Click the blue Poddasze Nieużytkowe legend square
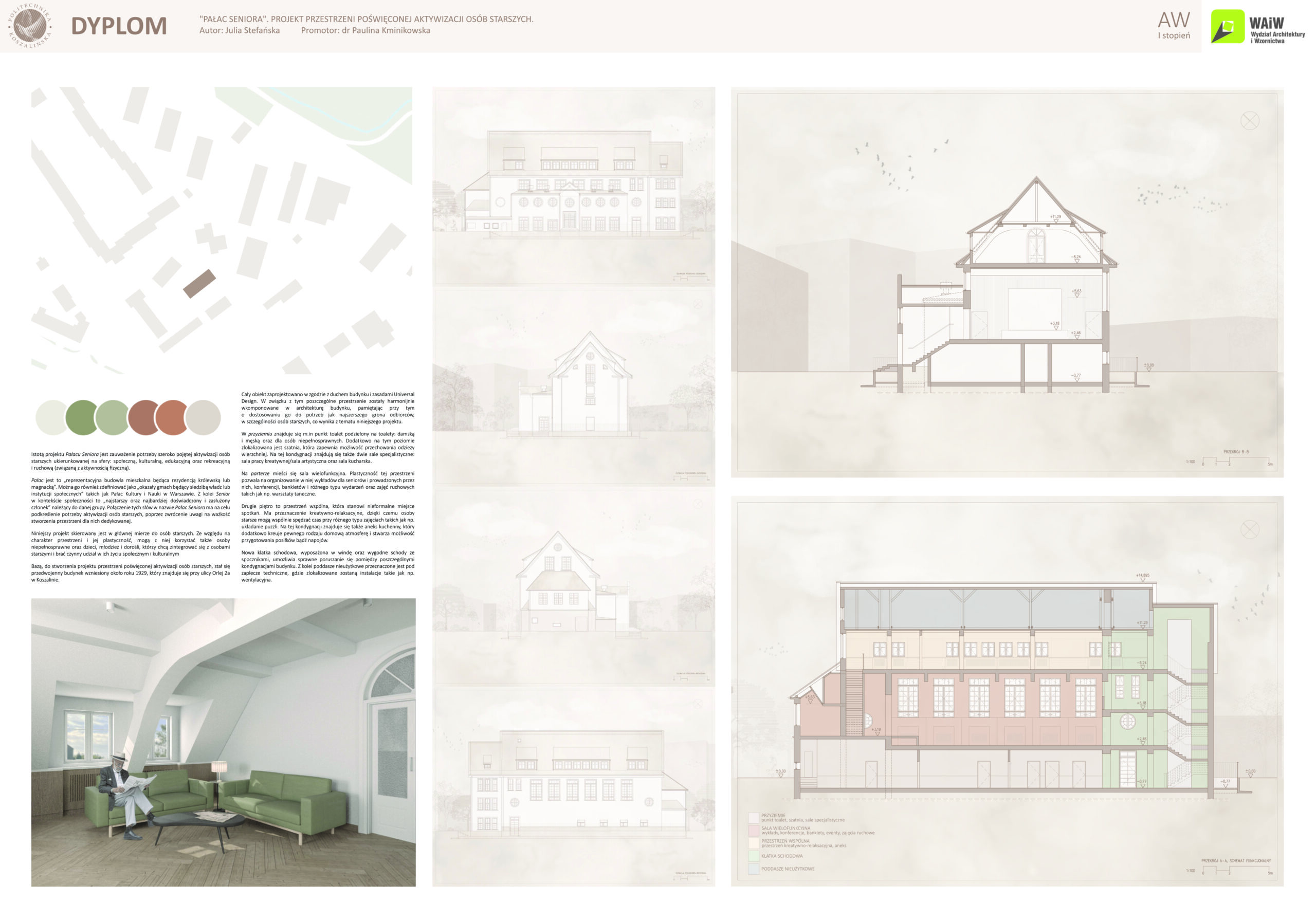This screenshot has height=921, width=1316. pyautogui.click(x=753, y=869)
